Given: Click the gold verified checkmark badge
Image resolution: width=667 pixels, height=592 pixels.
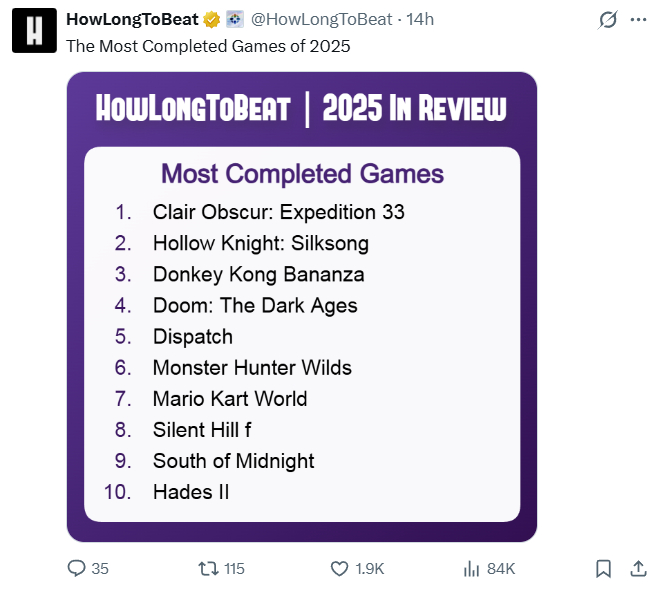Looking at the screenshot, I should (211, 20).
